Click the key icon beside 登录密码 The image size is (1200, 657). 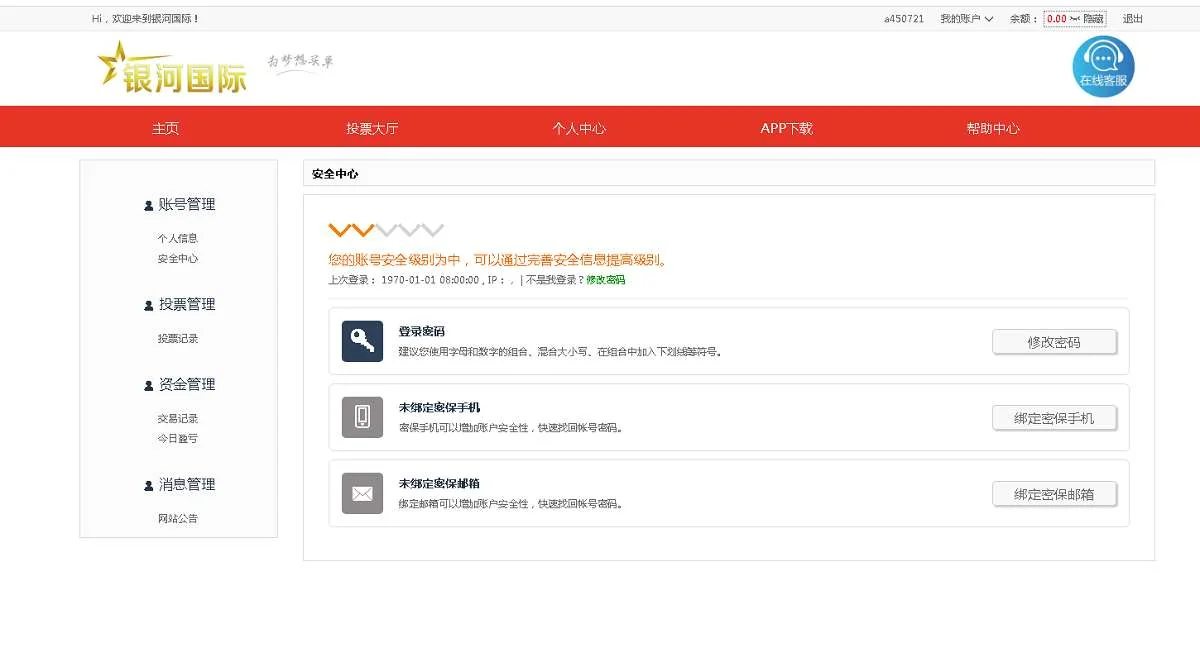pyautogui.click(x=362, y=341)
